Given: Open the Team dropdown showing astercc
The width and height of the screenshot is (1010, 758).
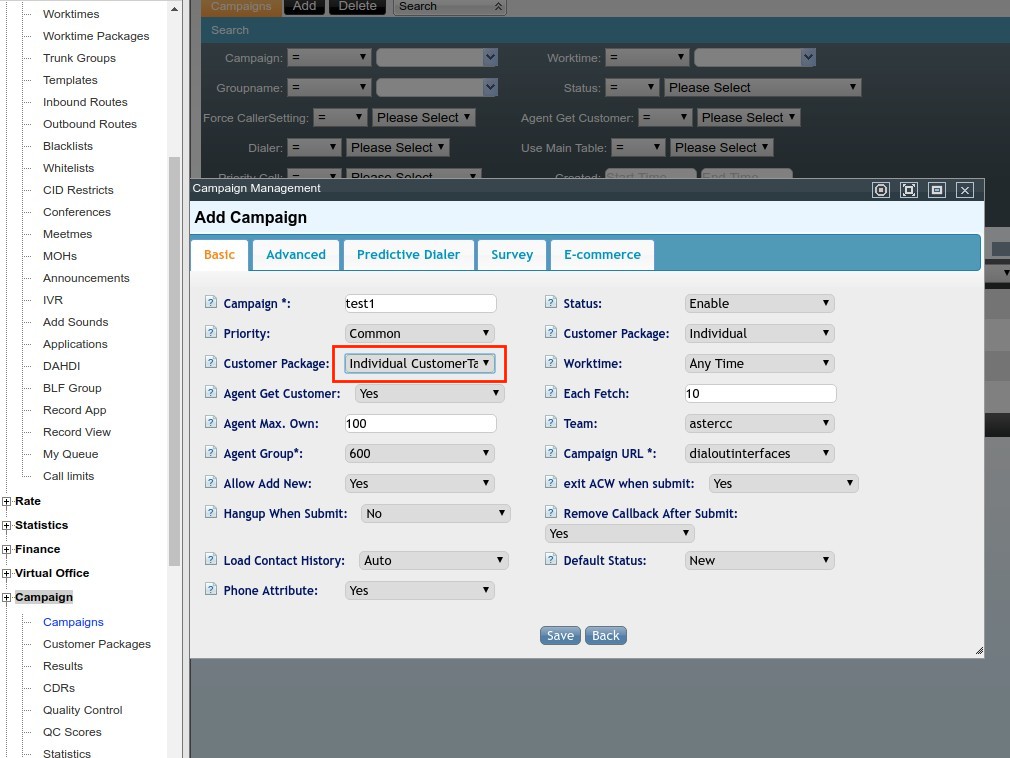Looking at the screenshot, I should pyautogui.click(x=759, y=423).
